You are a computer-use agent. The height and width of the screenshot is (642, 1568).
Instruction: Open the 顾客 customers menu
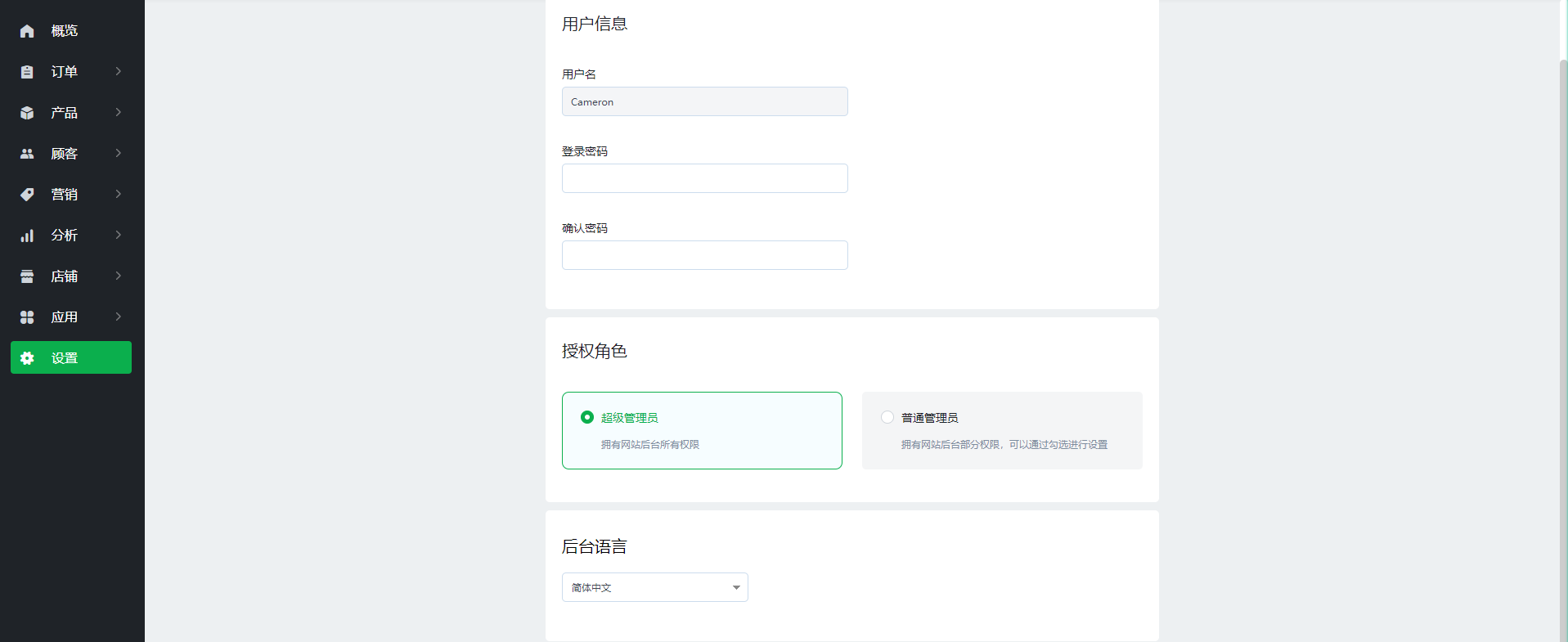click(71, 154)
